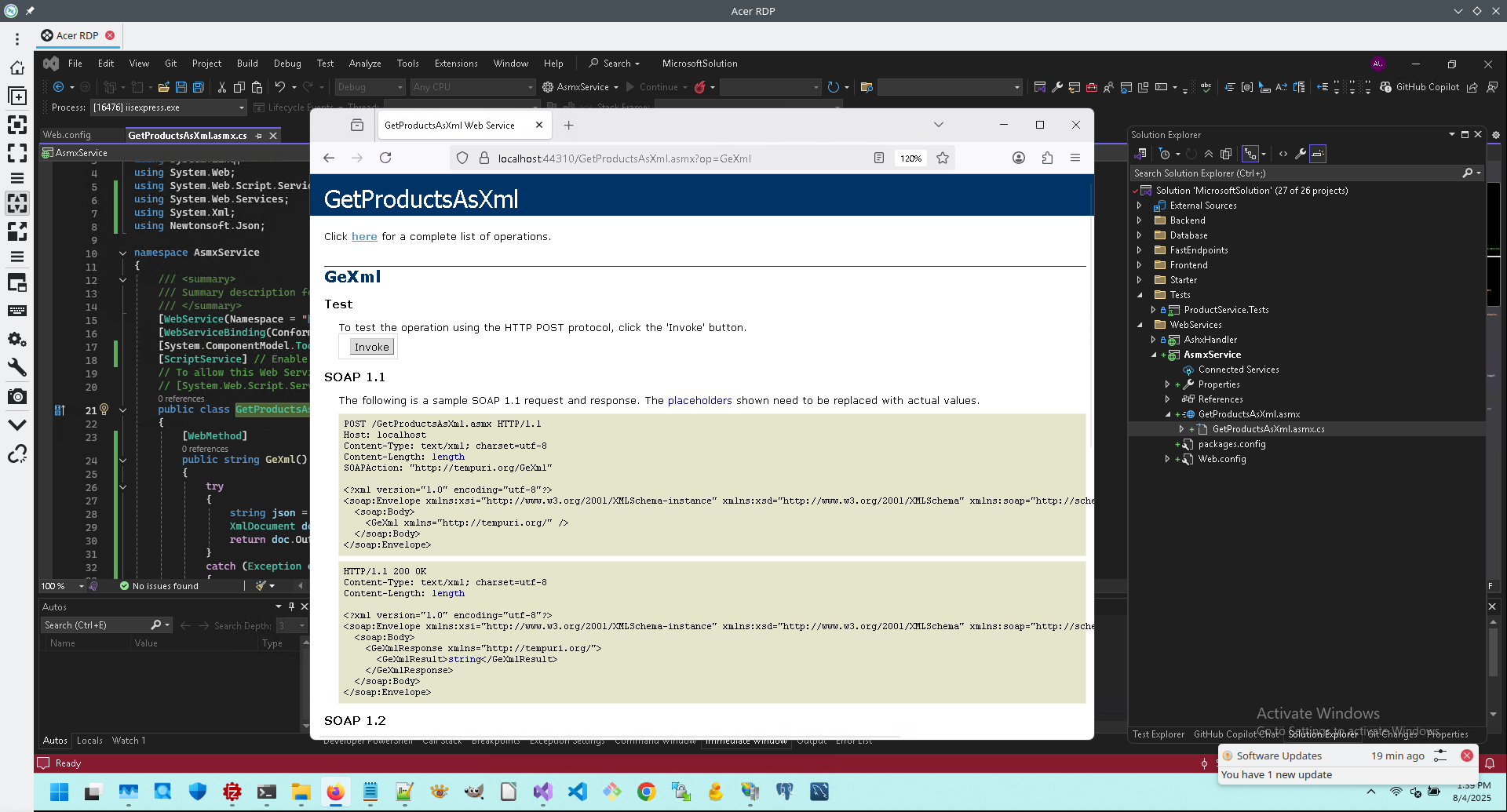The height and width of the screenshot is (812, 1507).
Task: Go back in the Firefox browser
Action: [x=329, y=158]
